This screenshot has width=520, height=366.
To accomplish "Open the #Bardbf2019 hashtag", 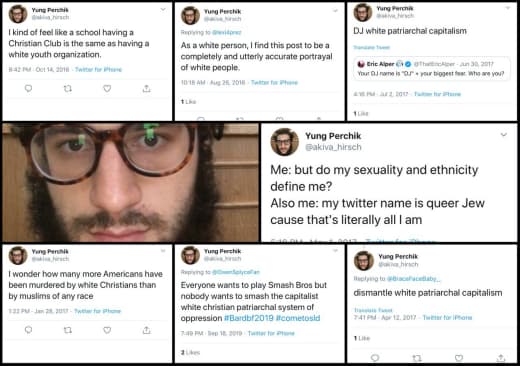I will 249,318.
